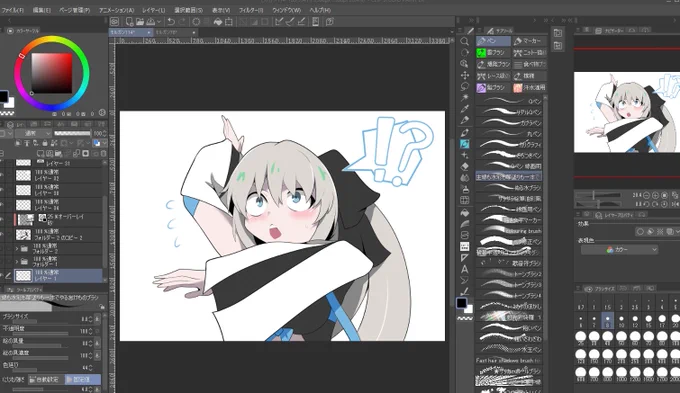
Task: Click the zoom in icon in Navigator panel
Action: pyautogui.click(x=655, y=196)
